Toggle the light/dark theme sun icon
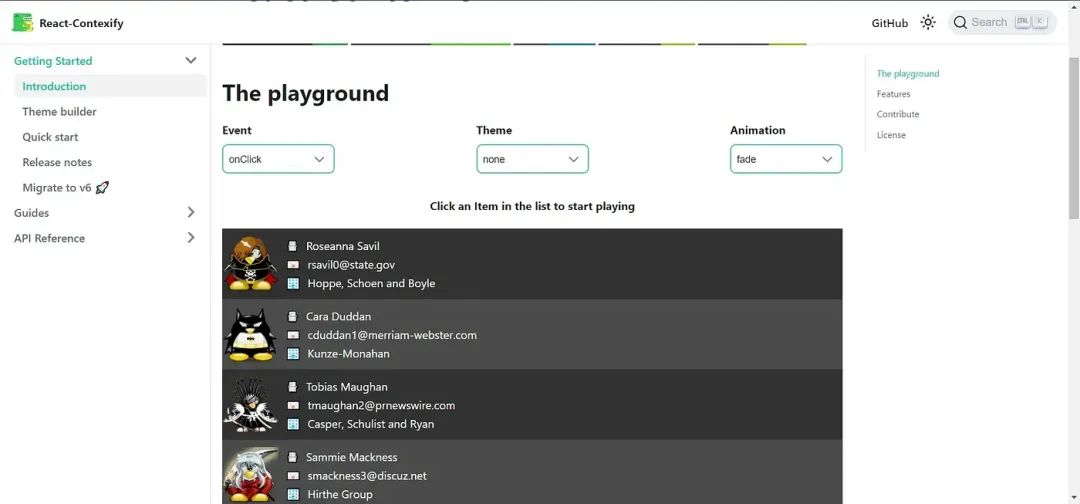This screenshot has height=504, width=1080. (x=928, y=22)
